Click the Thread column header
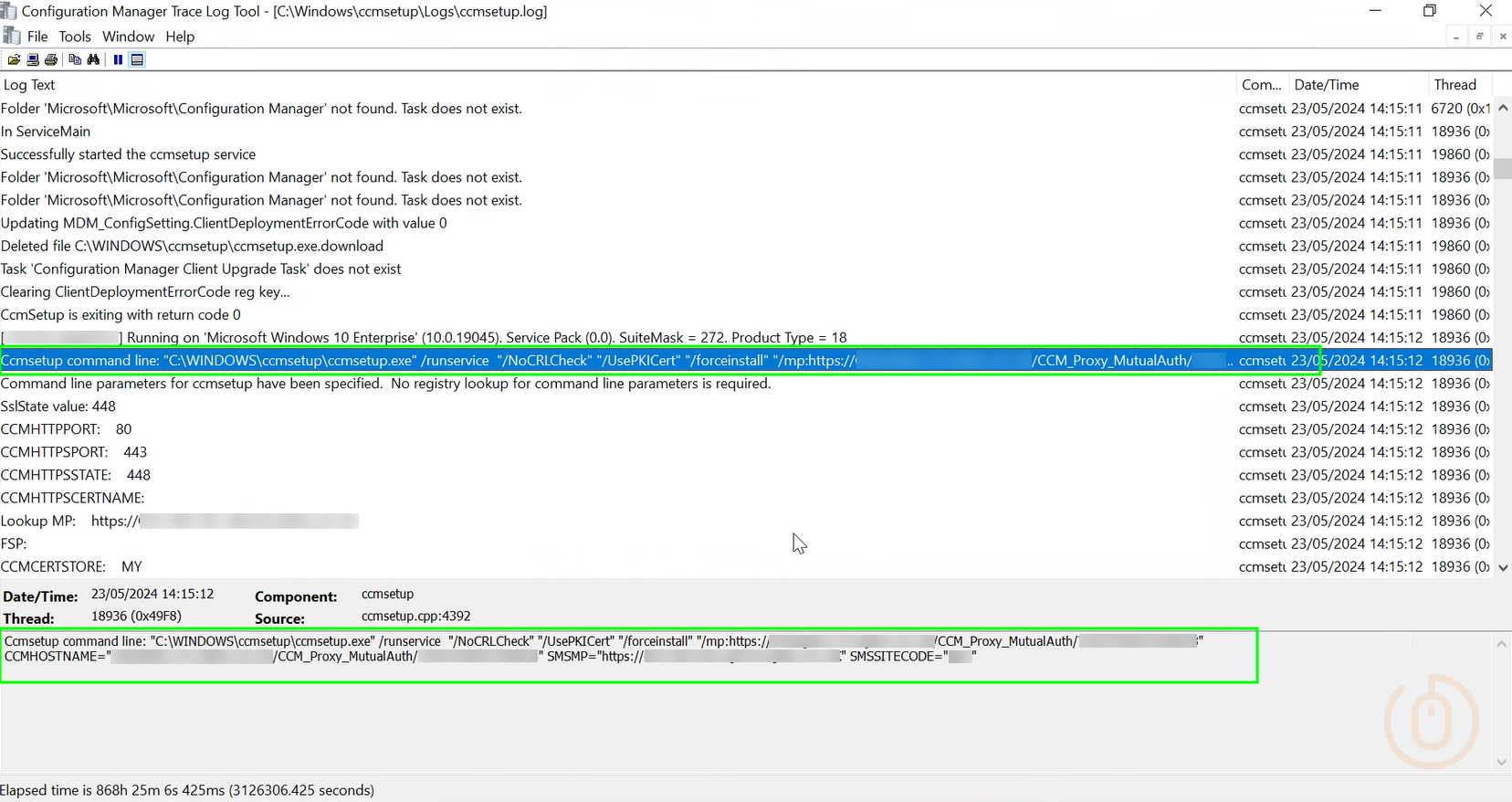Viewport: 1512px width, 802px height. click(1454, 85)
